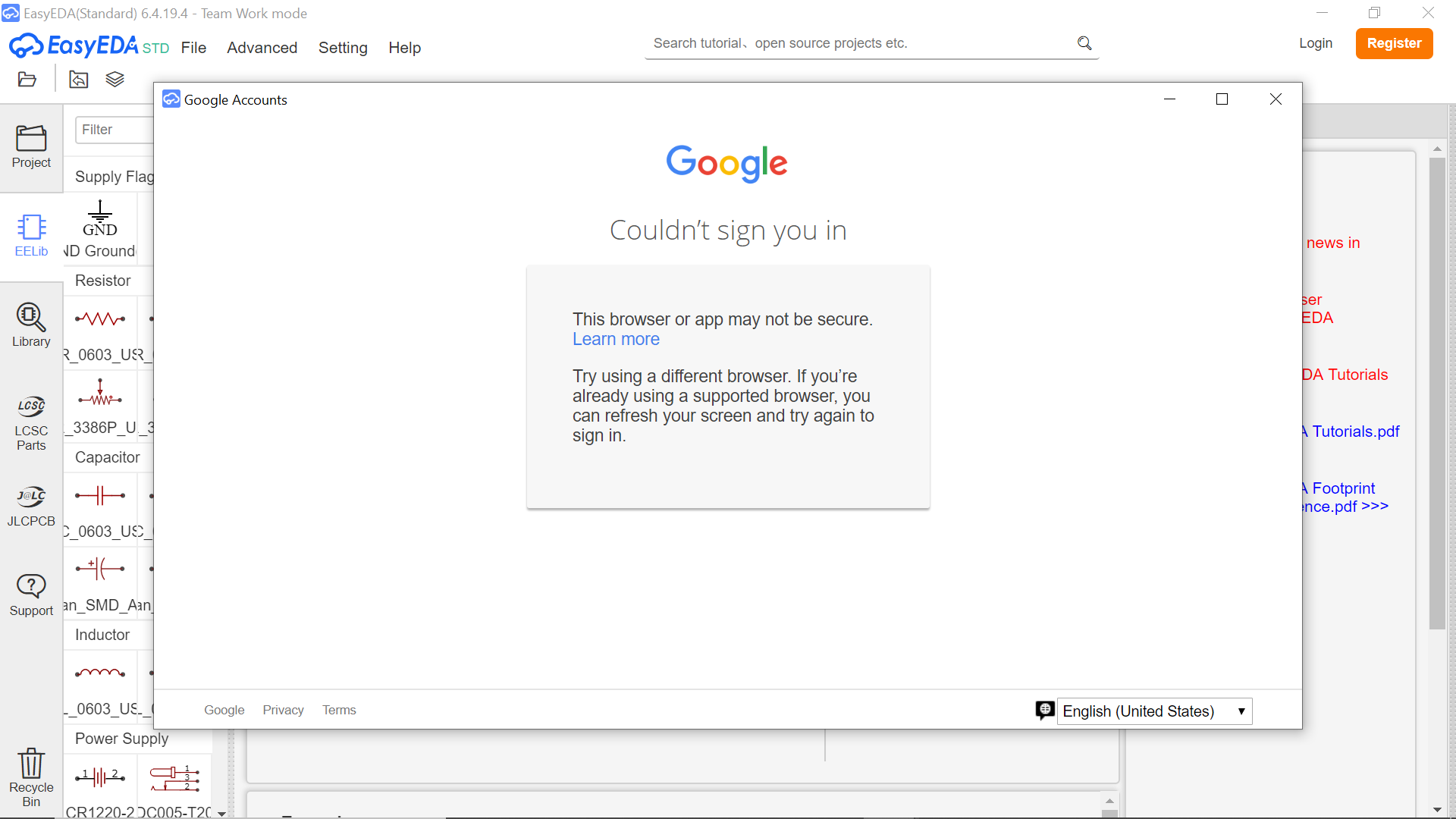The height and width of the screenshot is (819, 1456).
Task: Open the Footprint pdf link
Action: (x=1345, y=497)
